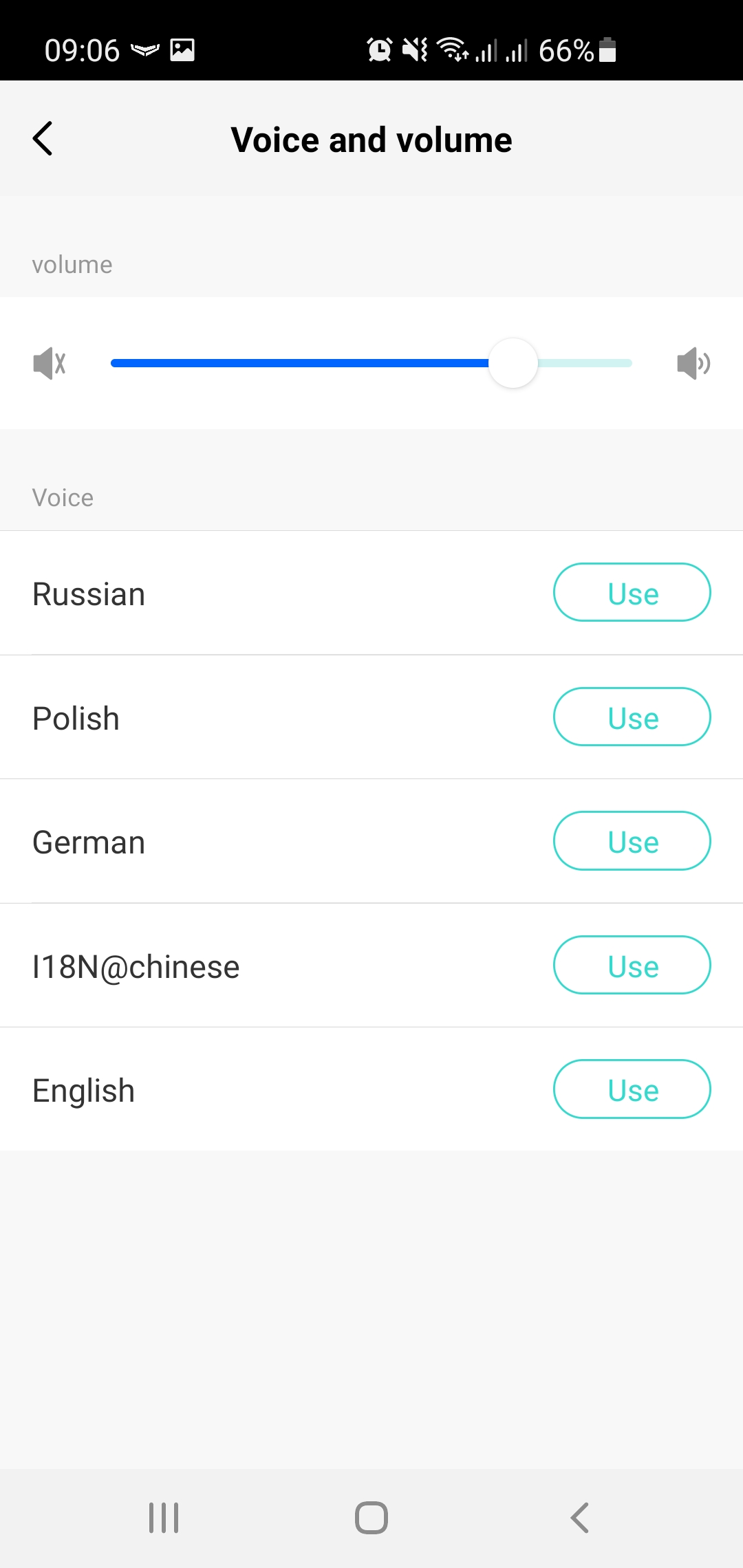Tap the Voice and volume title
The width and height of the screenshot is (743, 1568).
[x=371, y=140]
